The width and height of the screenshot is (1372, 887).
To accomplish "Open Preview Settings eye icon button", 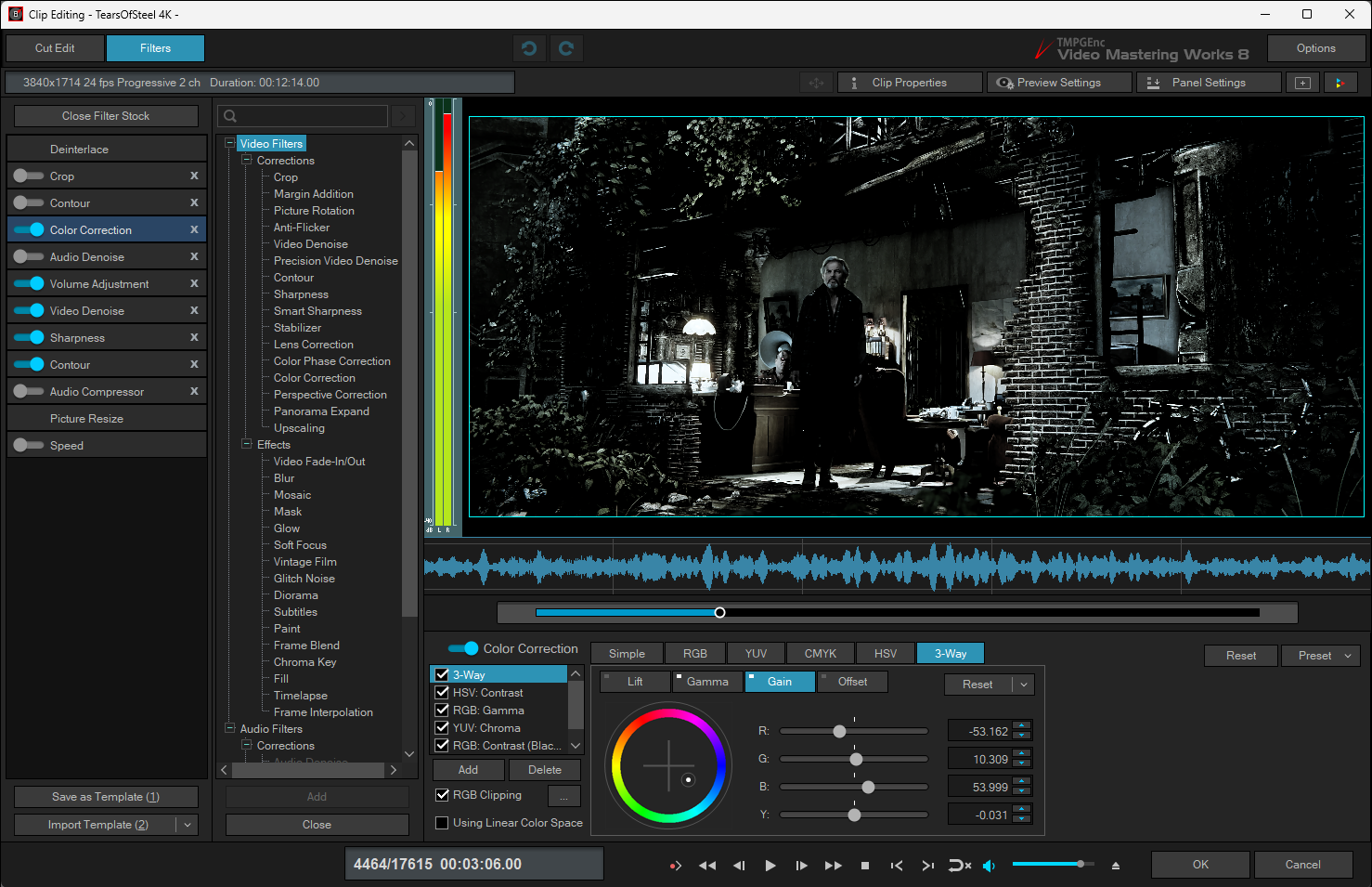I will (x=1059, y=83).
